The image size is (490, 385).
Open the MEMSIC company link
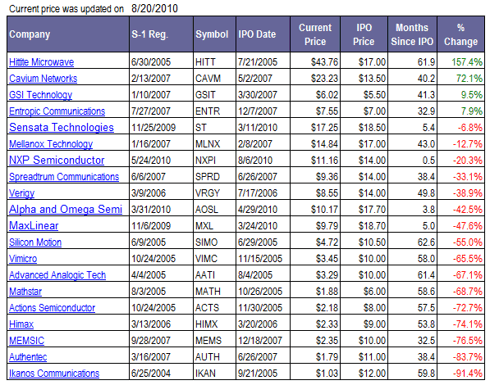(x=27, y=341)
